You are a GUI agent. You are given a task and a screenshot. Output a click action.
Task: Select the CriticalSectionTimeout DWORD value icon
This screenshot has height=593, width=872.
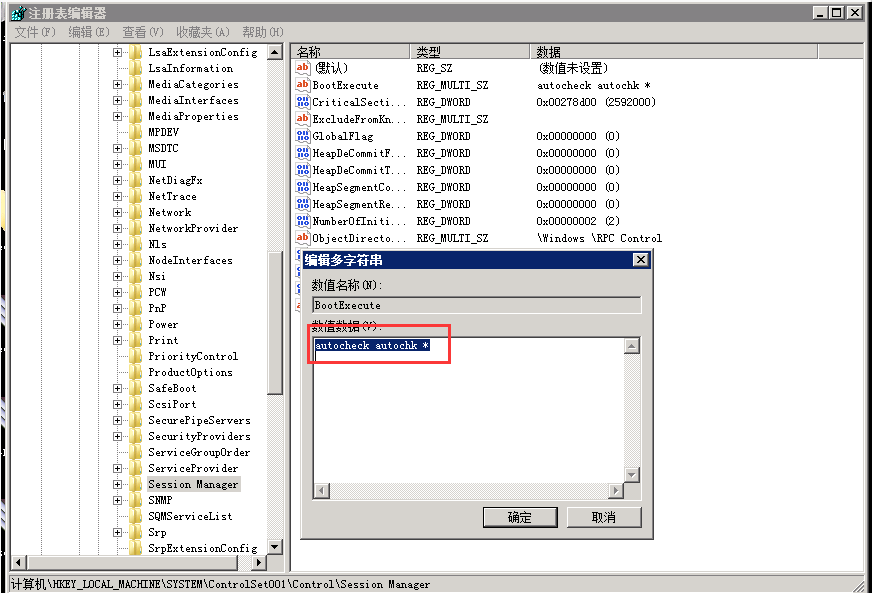[x=303, y=102]
